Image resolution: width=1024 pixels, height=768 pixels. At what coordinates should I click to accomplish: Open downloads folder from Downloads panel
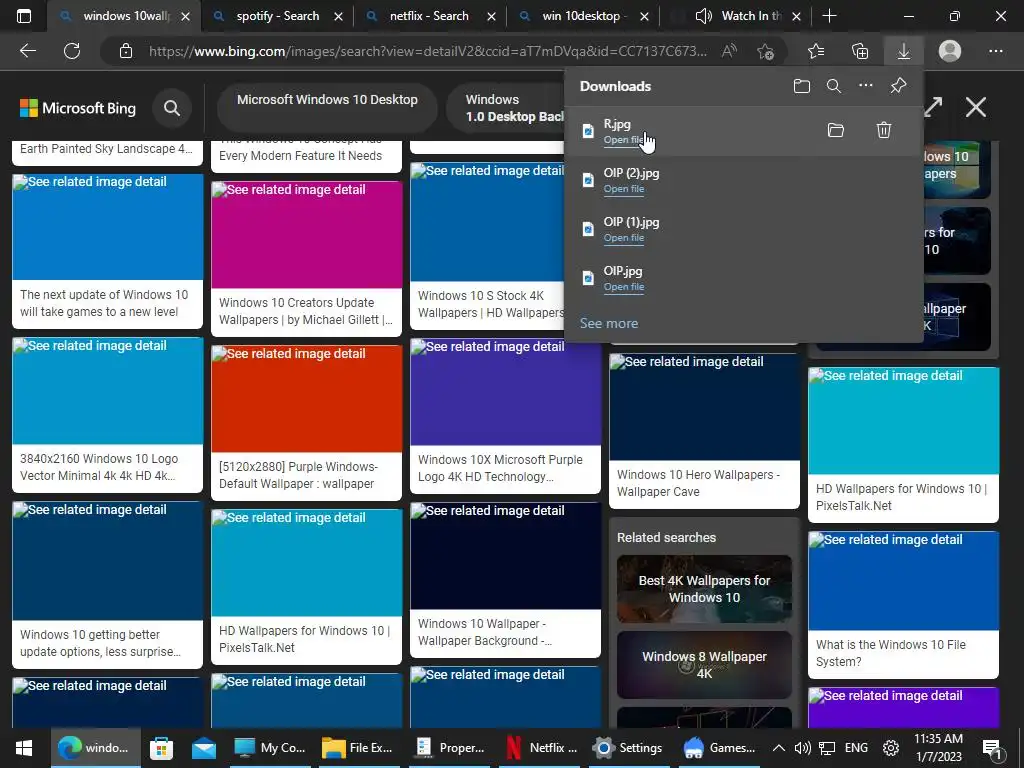click(x=802, y=86)
